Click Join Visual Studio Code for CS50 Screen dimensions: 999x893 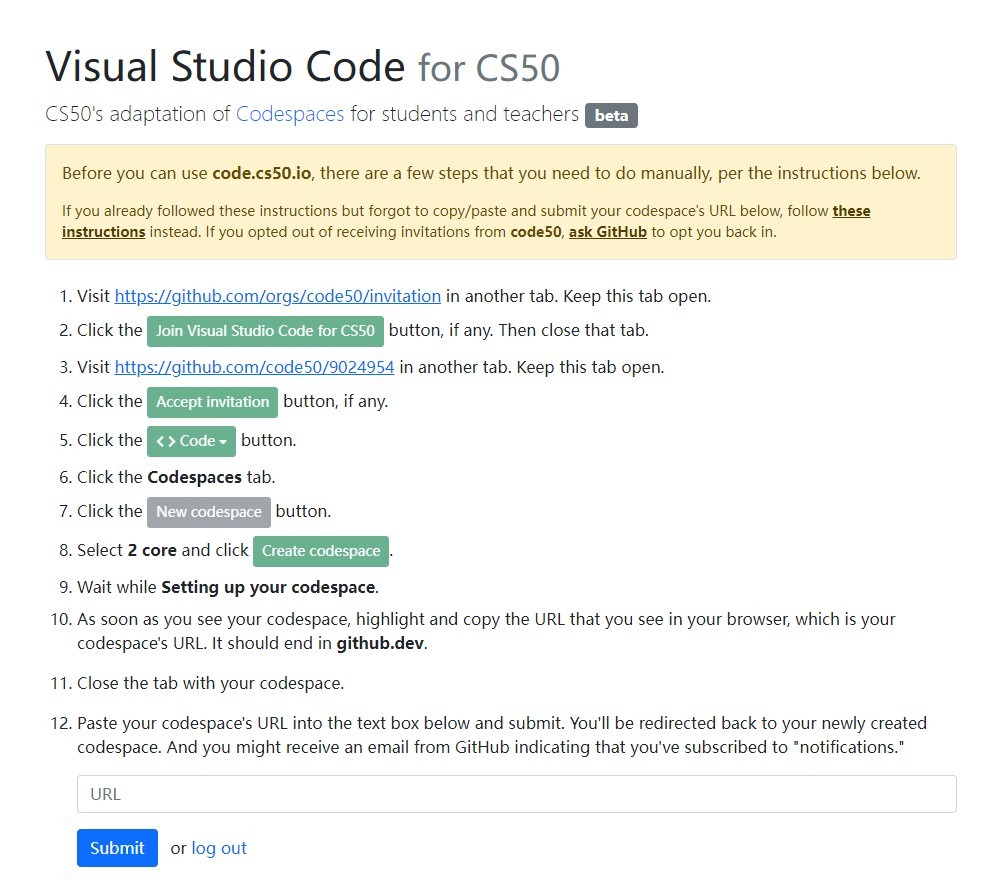click(265, 331)
